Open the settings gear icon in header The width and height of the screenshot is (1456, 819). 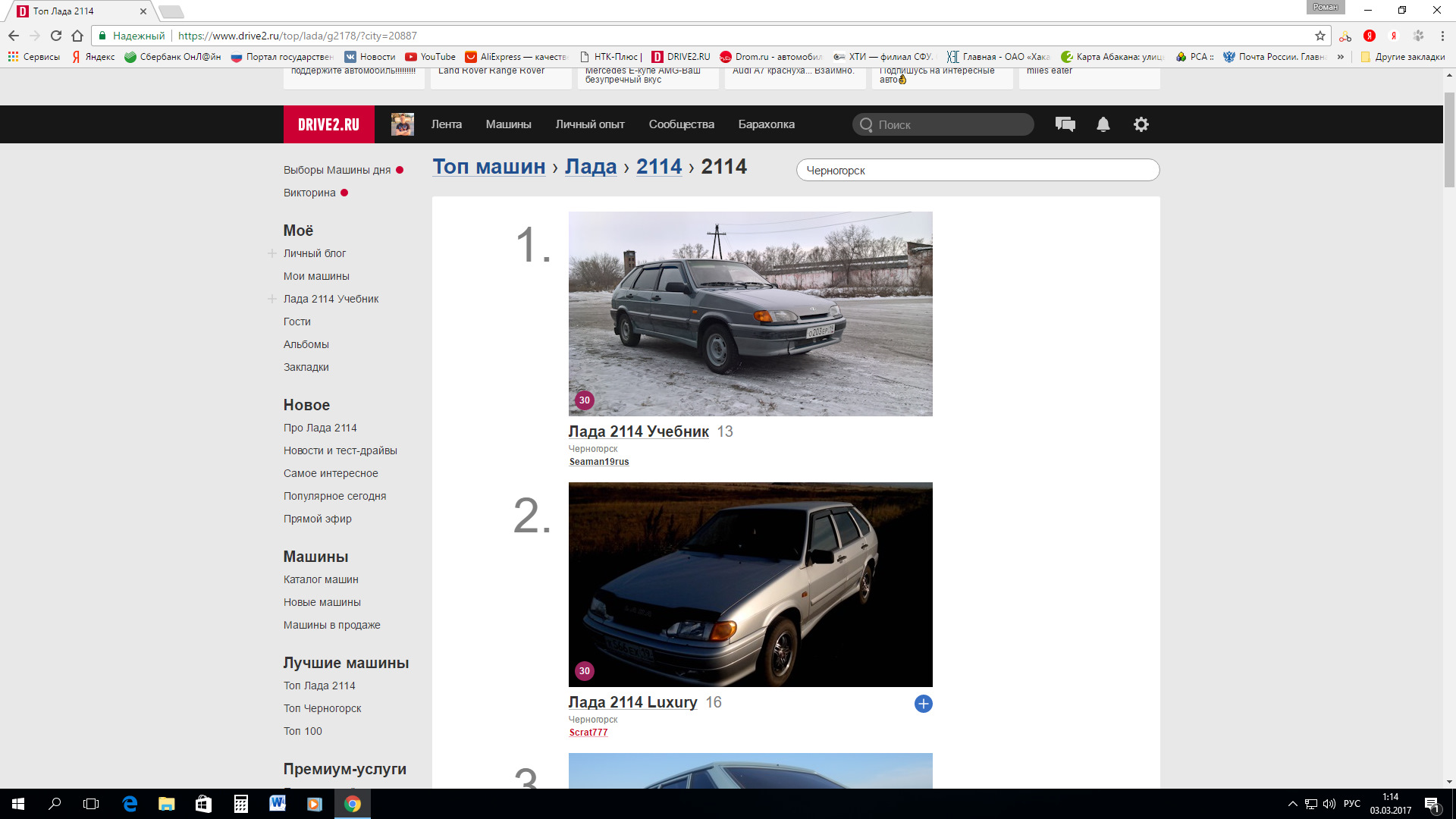click(1141, 124)
